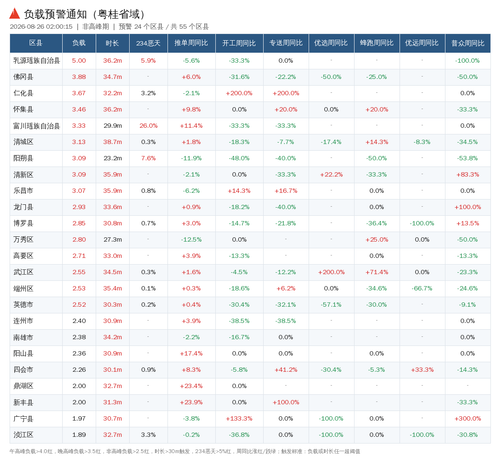Click load value 3.88 in 佛冈县 row

79,77
